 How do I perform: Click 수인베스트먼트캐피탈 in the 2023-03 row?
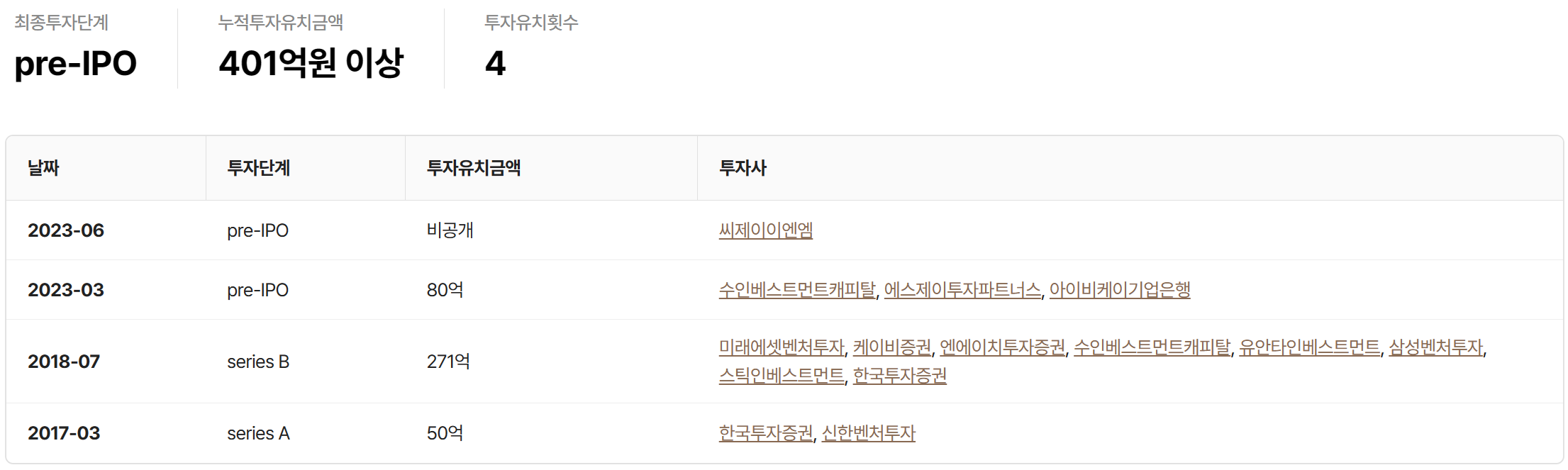click(x=797, y=290)
